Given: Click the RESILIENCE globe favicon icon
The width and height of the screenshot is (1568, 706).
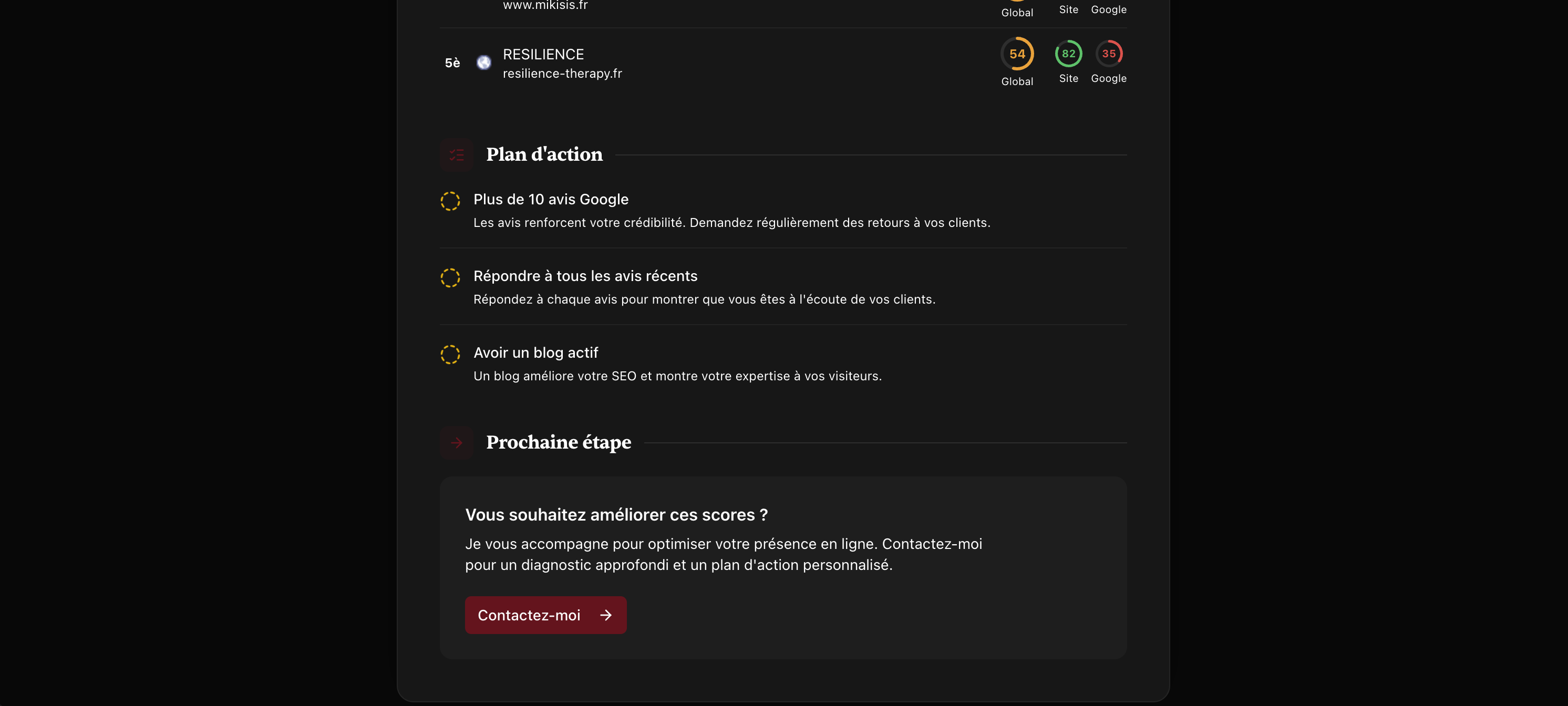Looking at the screenshot, I should click(483, 63).
